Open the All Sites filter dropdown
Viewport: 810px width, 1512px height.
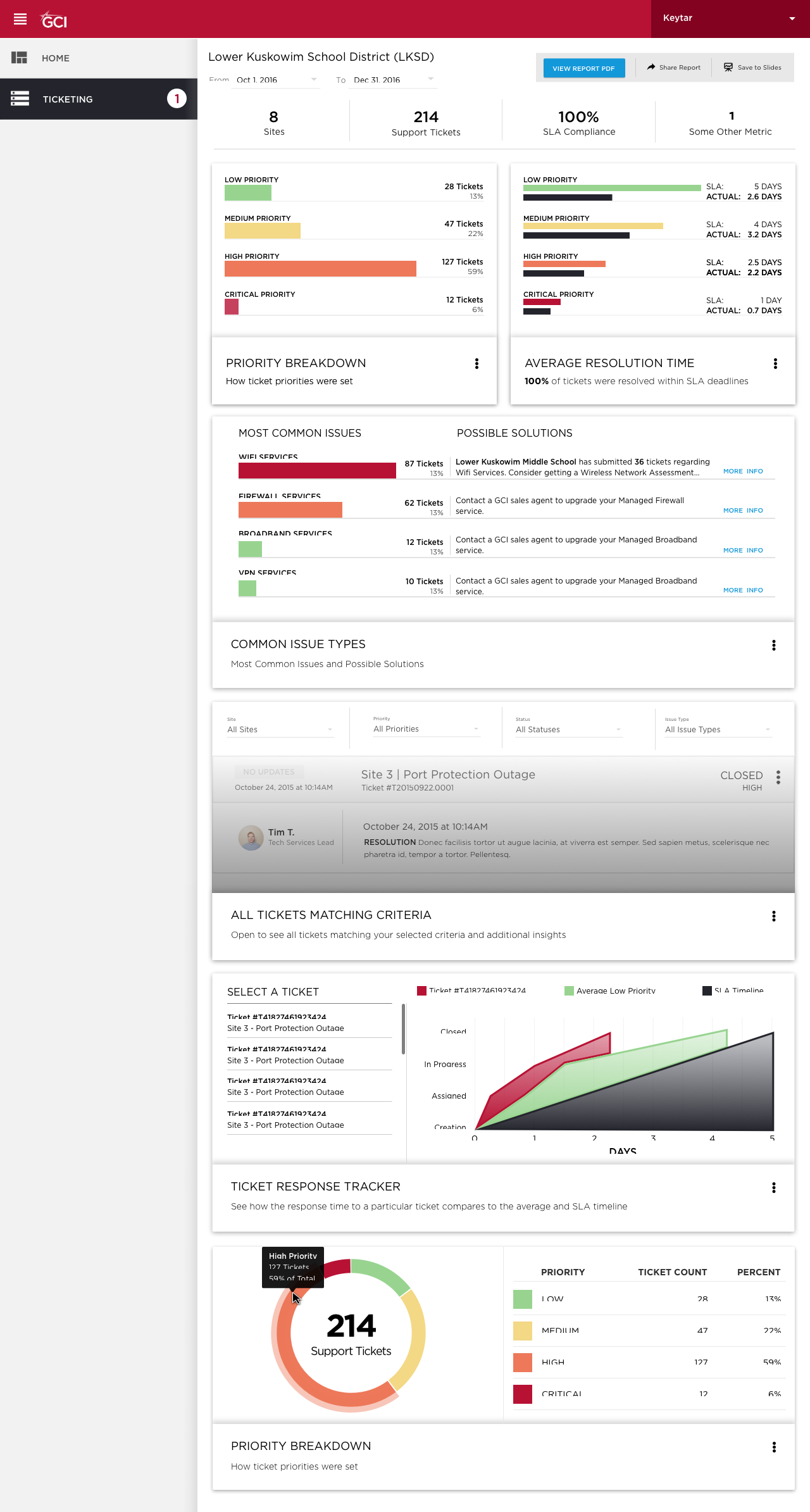click(280, 729)
